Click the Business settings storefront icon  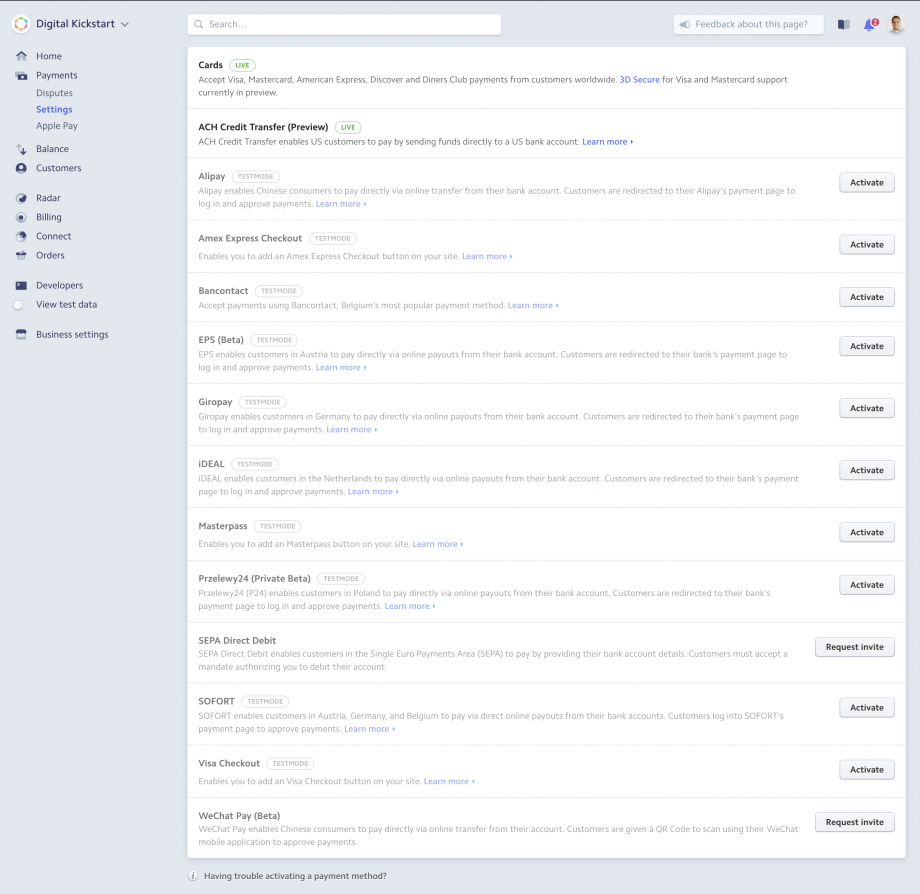[21, 334]
